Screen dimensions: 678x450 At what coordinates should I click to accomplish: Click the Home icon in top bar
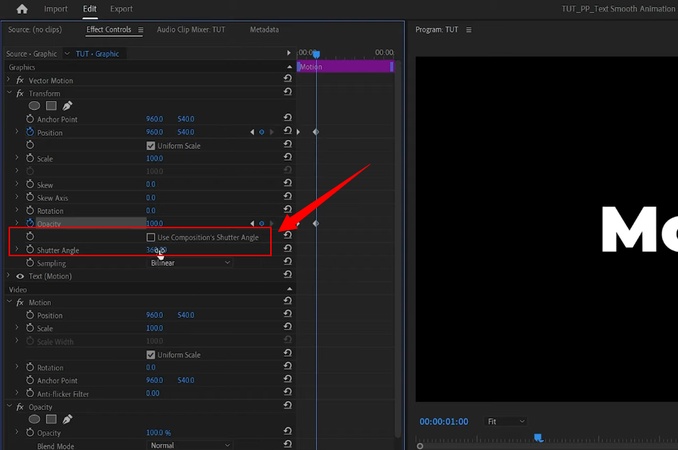tap(22, 9)
